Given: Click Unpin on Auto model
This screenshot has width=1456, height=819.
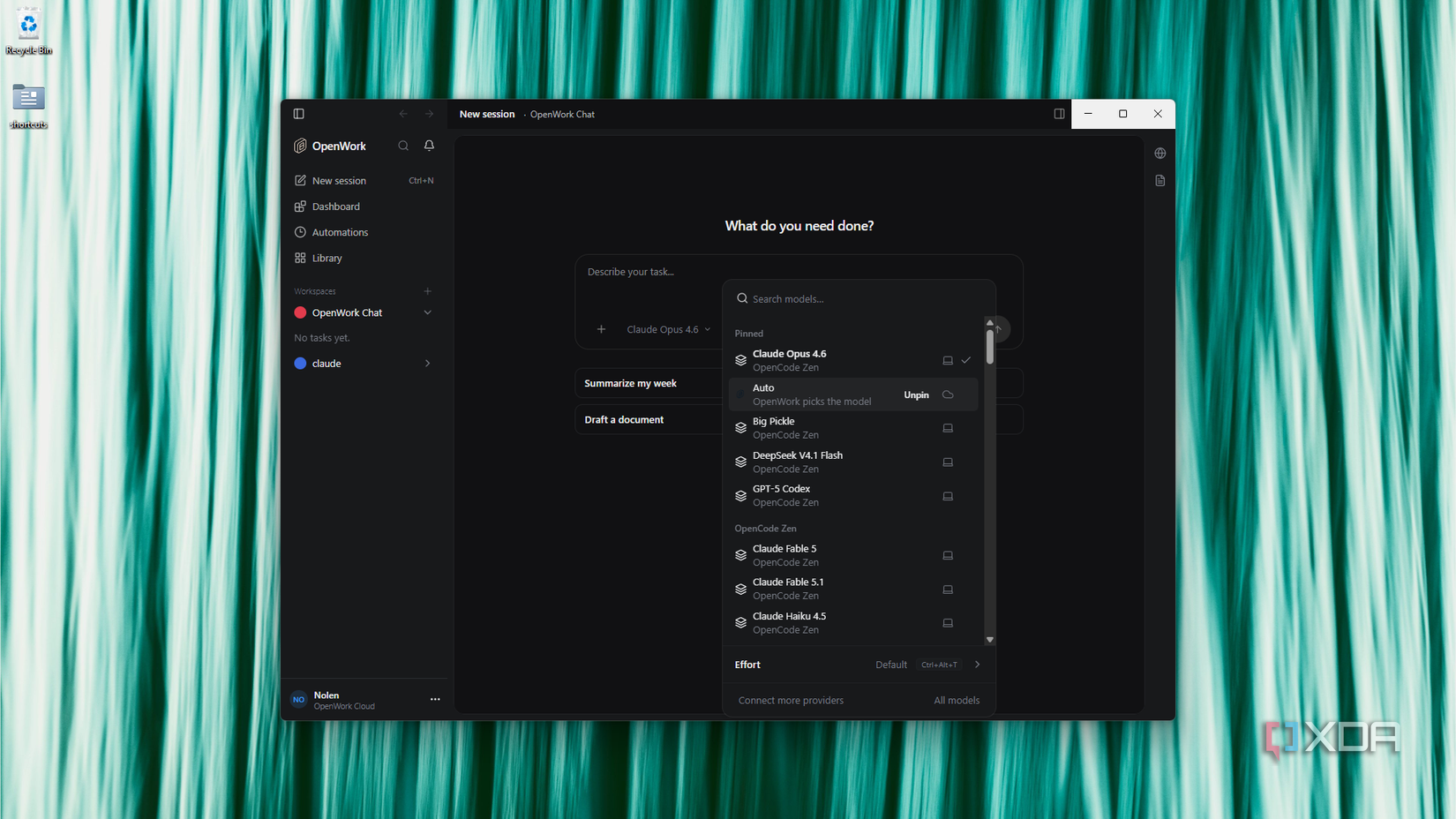Looking at the screenshot, I should pyautogui.click(x=916, y=395).
